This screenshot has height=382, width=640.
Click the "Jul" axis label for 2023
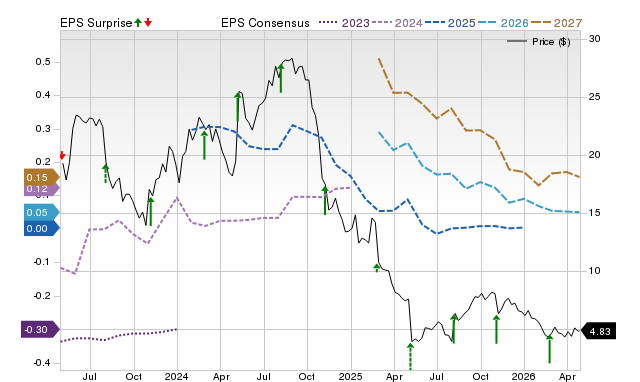click(90, 376)
